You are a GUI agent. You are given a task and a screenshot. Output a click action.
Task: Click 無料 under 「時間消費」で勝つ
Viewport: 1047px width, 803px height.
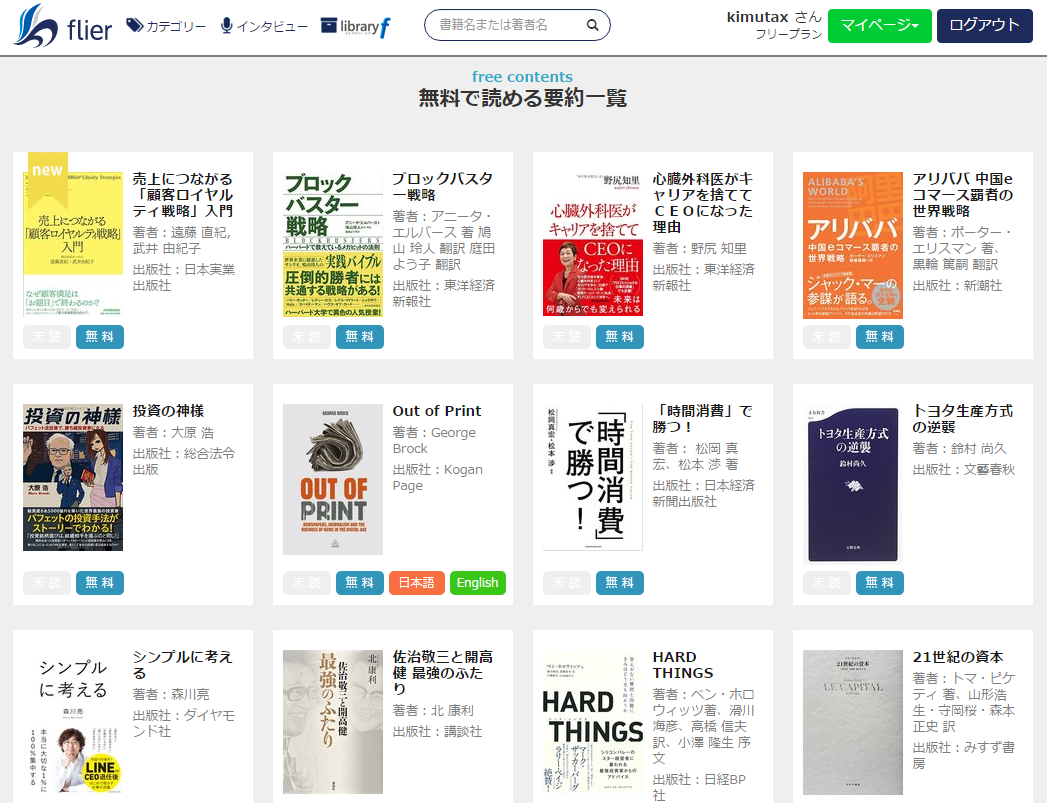click(x=620, y=583)
